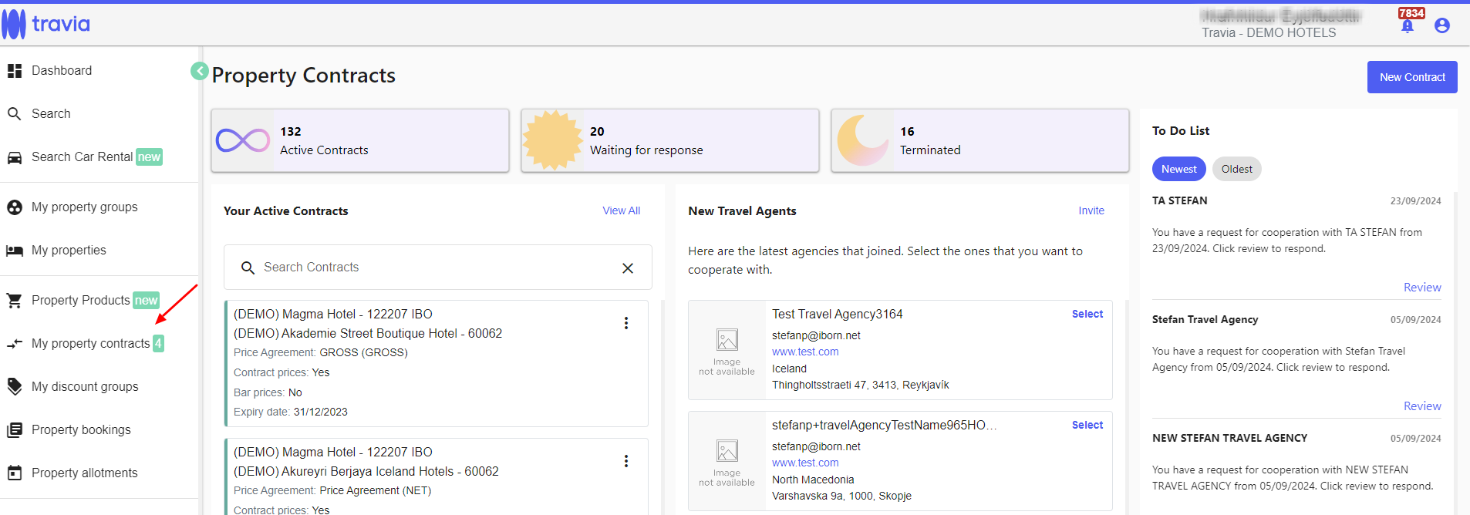Click the Property Products cart icon
The width and height of the screenshot is (1470, 515).
(x=15, y=300)
